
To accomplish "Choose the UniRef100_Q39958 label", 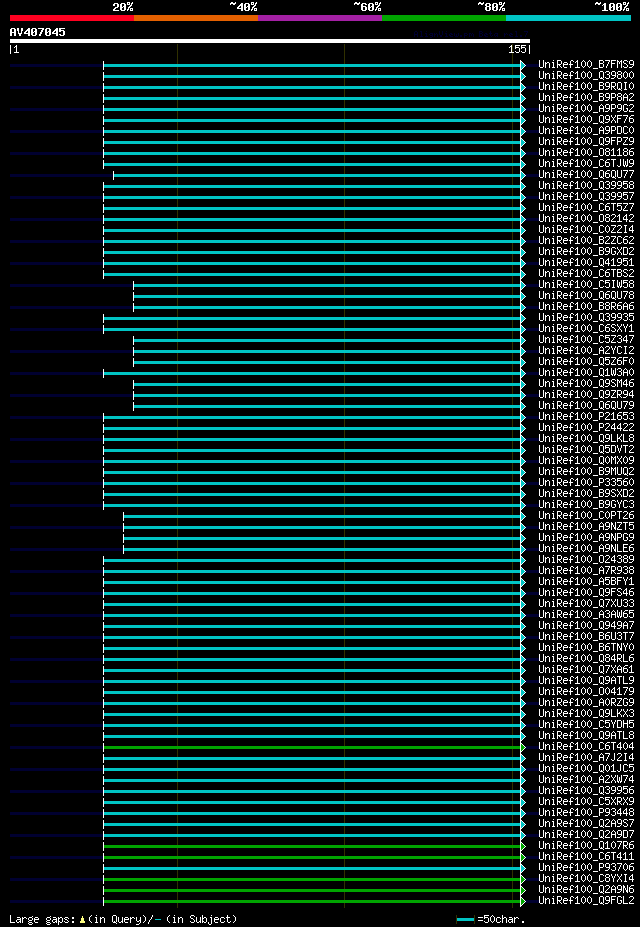I will [586, 186].
